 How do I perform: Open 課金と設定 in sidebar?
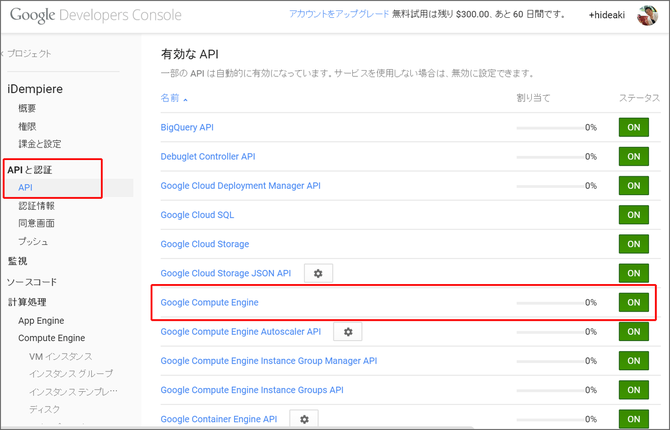[x=40, y=144]
